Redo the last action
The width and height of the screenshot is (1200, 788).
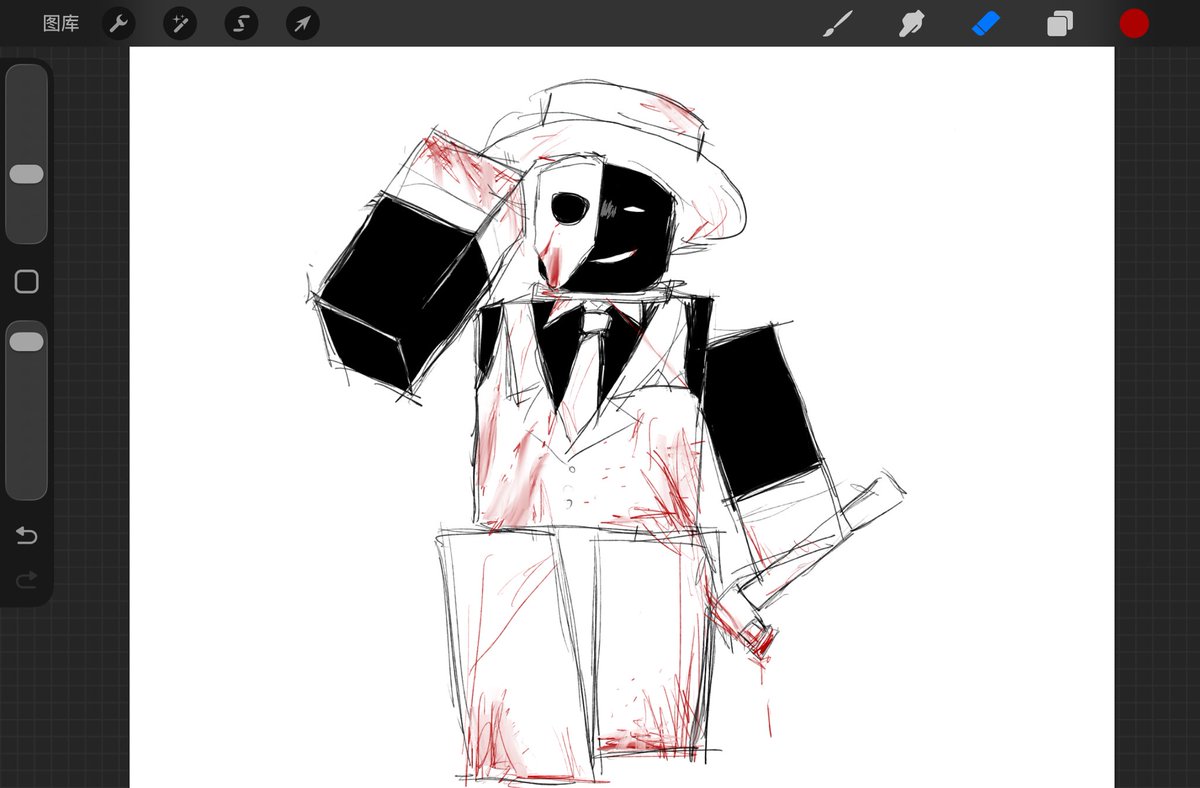(x=27, y=579)
